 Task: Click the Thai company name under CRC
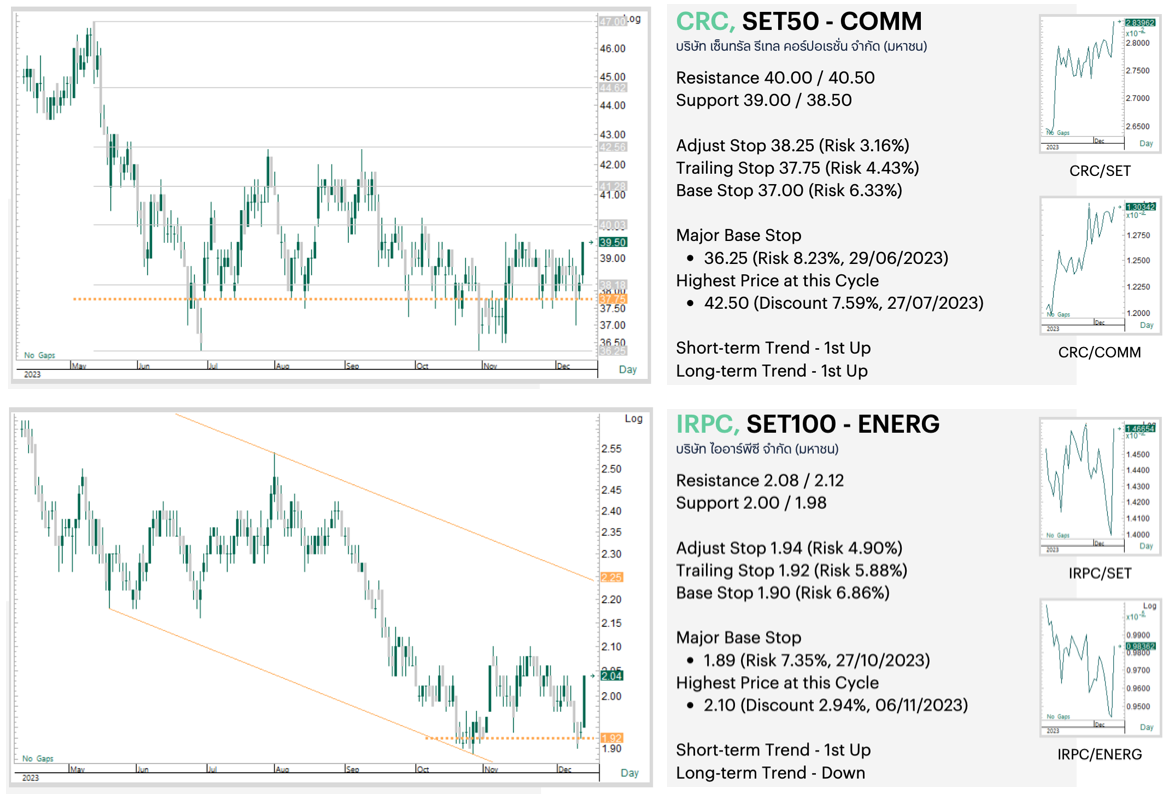coord(801,46)
